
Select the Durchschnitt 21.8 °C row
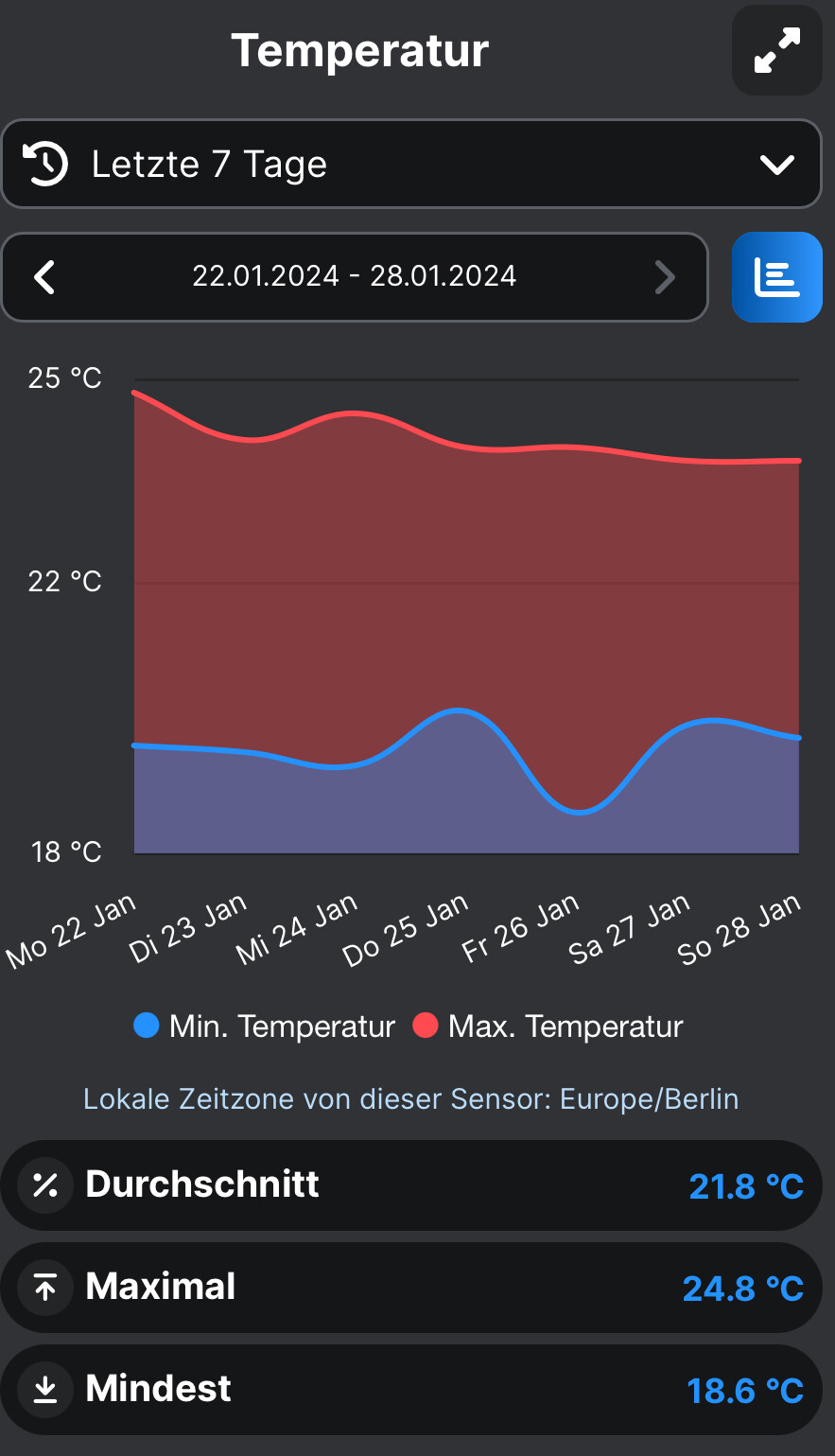[410, 1185]
